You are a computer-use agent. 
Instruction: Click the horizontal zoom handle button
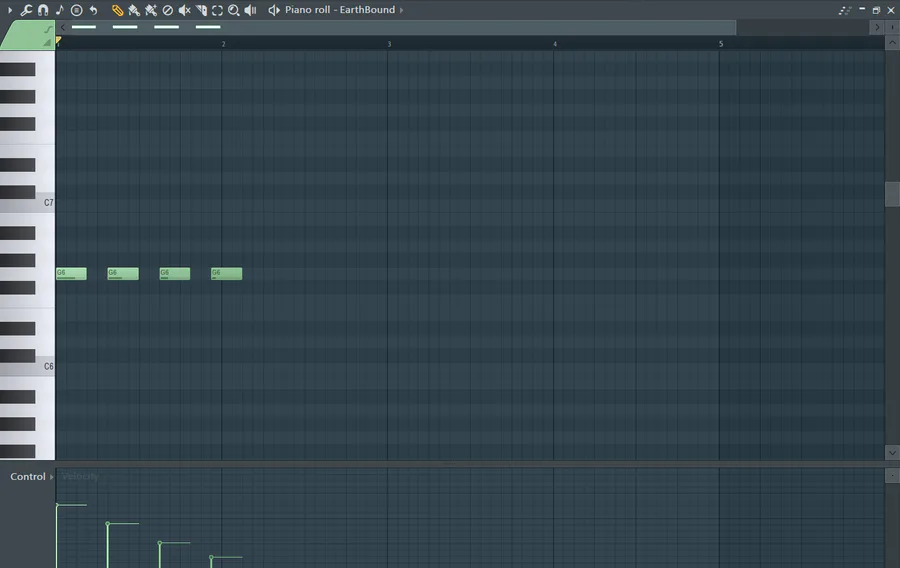coord(892,27)
